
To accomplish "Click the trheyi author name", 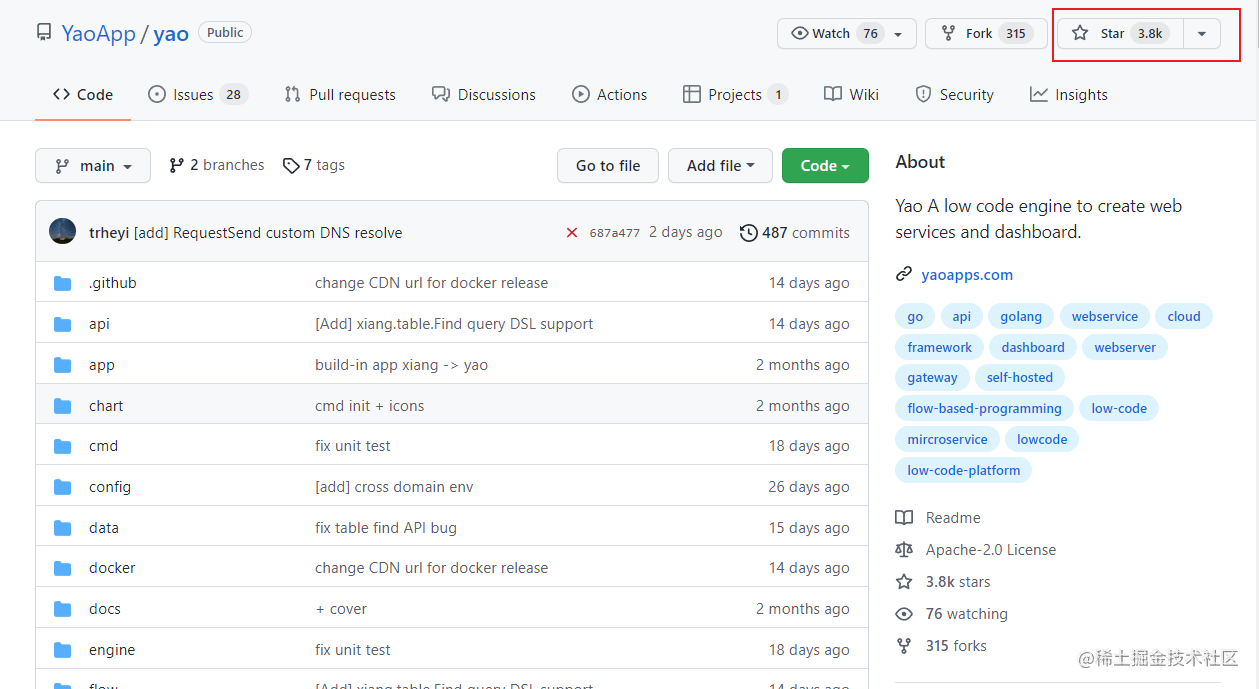I will (109, 233).
